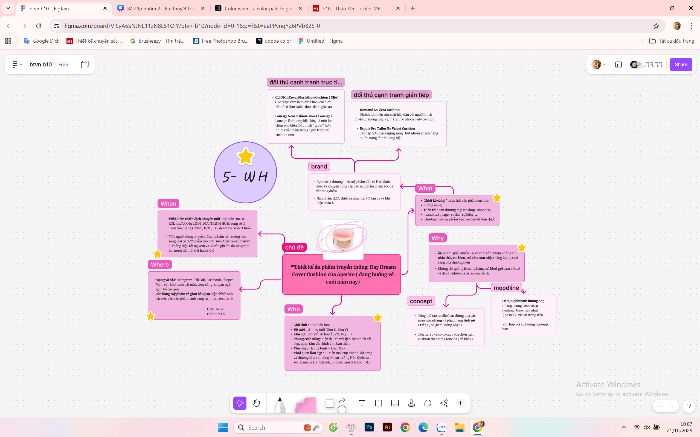
Task: Open the Windows Start menu
Action: click(x=223, y=427)
